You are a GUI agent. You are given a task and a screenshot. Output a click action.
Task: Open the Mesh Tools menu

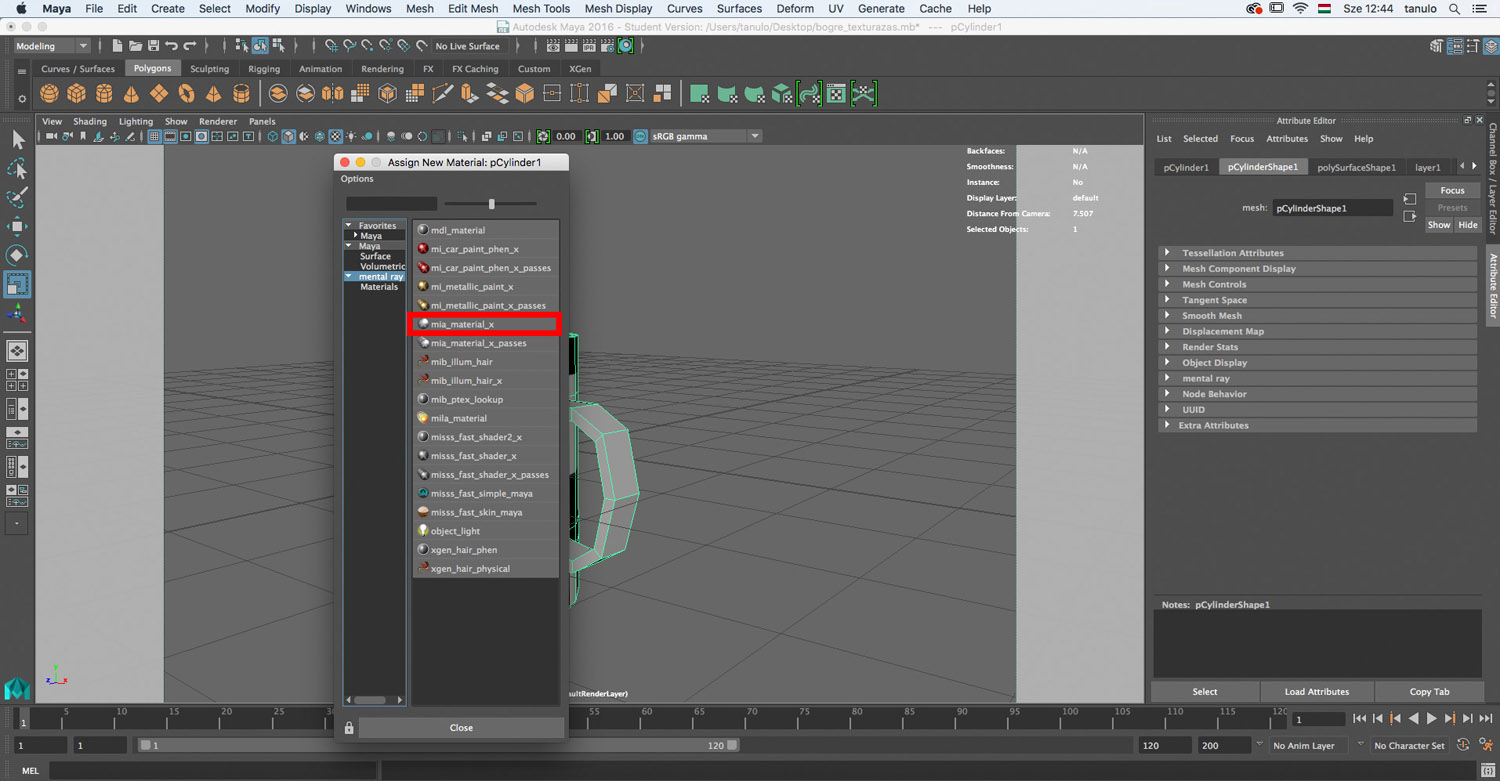click(x=540, y=8)
